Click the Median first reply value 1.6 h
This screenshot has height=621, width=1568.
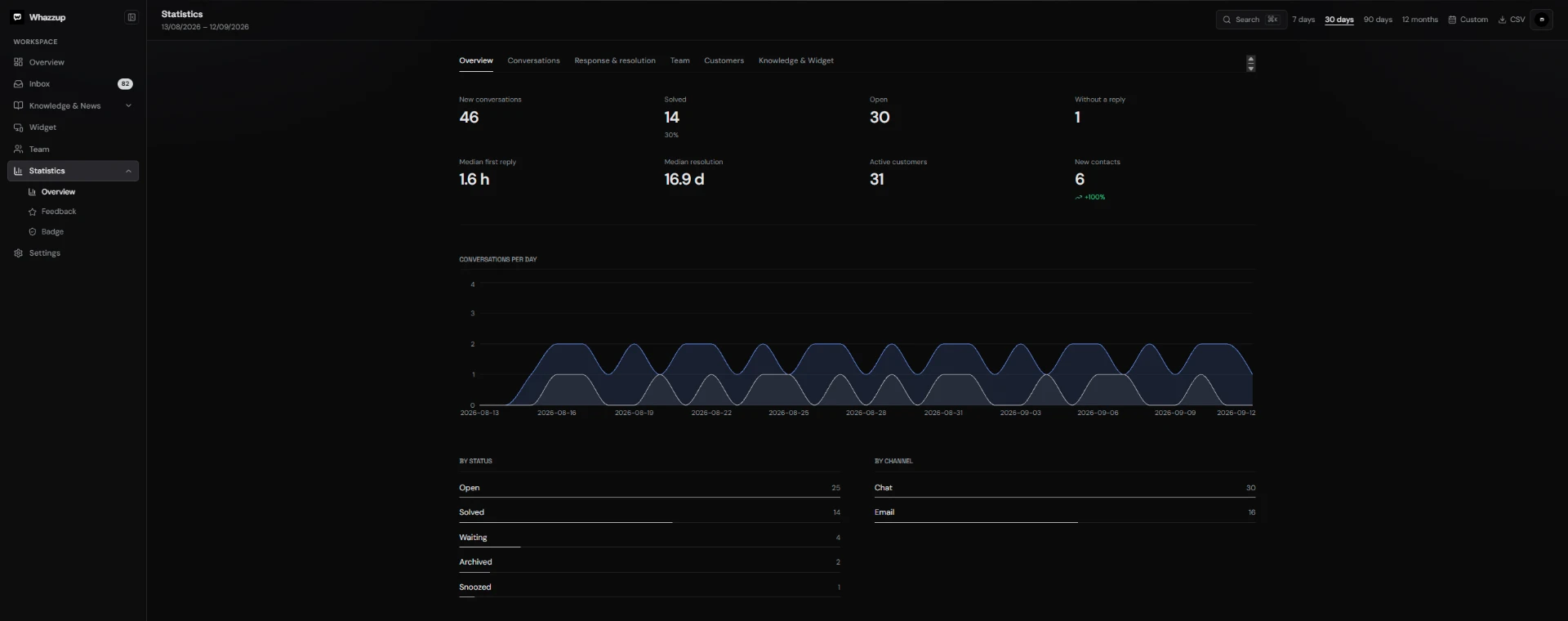point(474,180)
